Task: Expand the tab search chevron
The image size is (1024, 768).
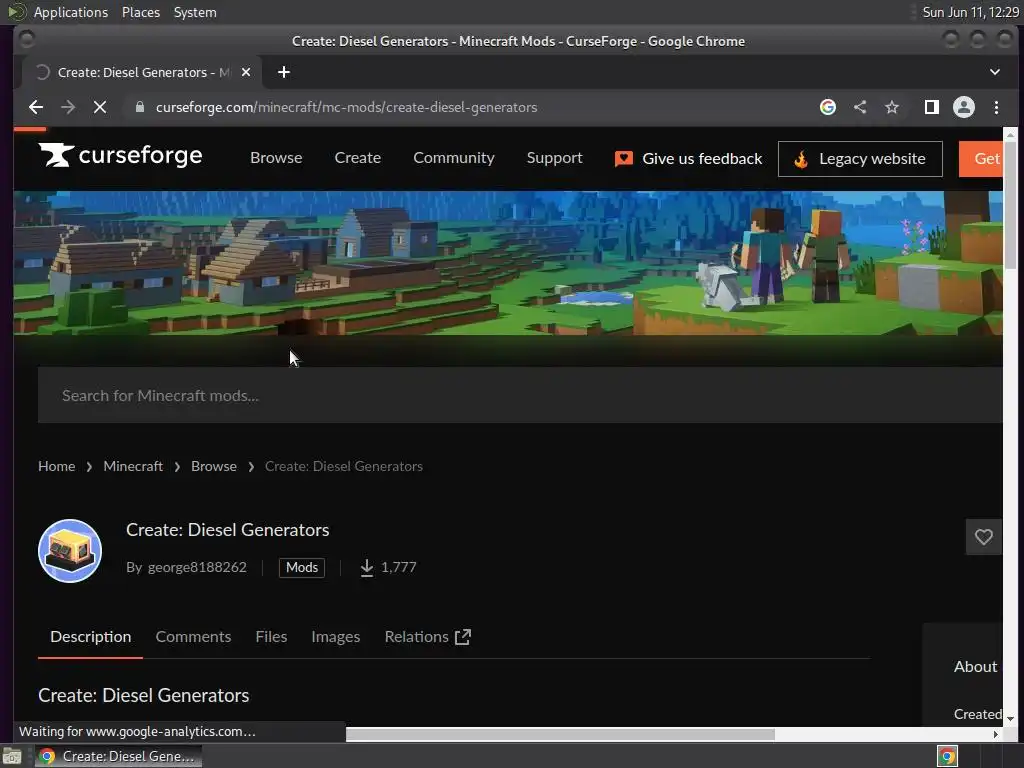Action: pos(995,72)
